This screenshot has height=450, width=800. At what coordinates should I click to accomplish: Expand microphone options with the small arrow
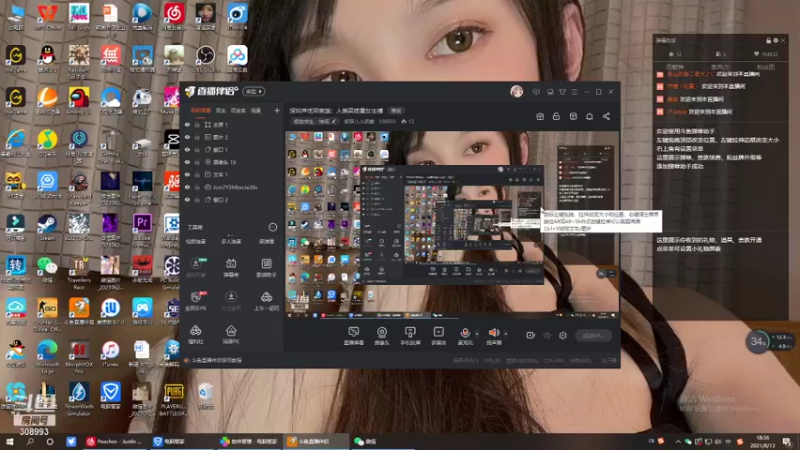coord(477,334)
